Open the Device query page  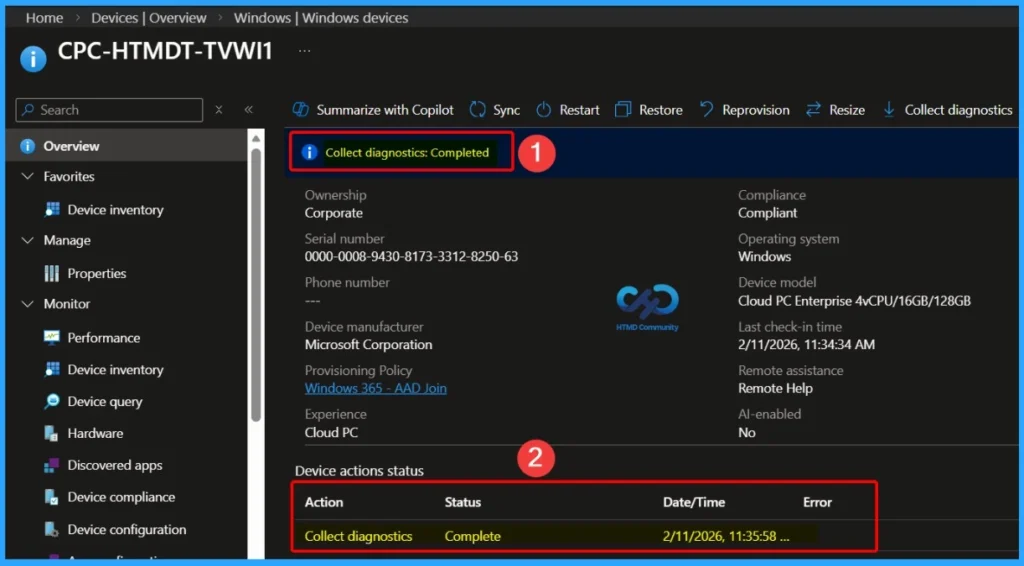(x=105, y=401)
